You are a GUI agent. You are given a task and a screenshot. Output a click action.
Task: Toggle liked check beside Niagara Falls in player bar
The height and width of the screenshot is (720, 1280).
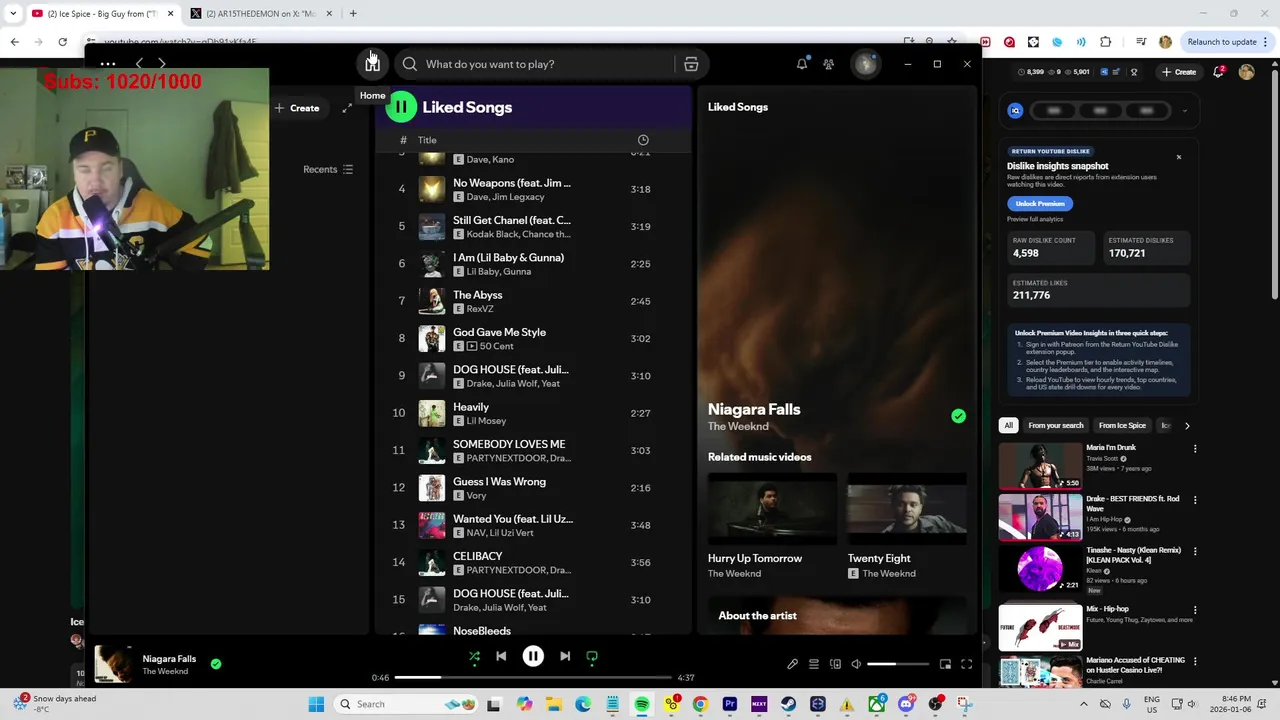(215, 663)
